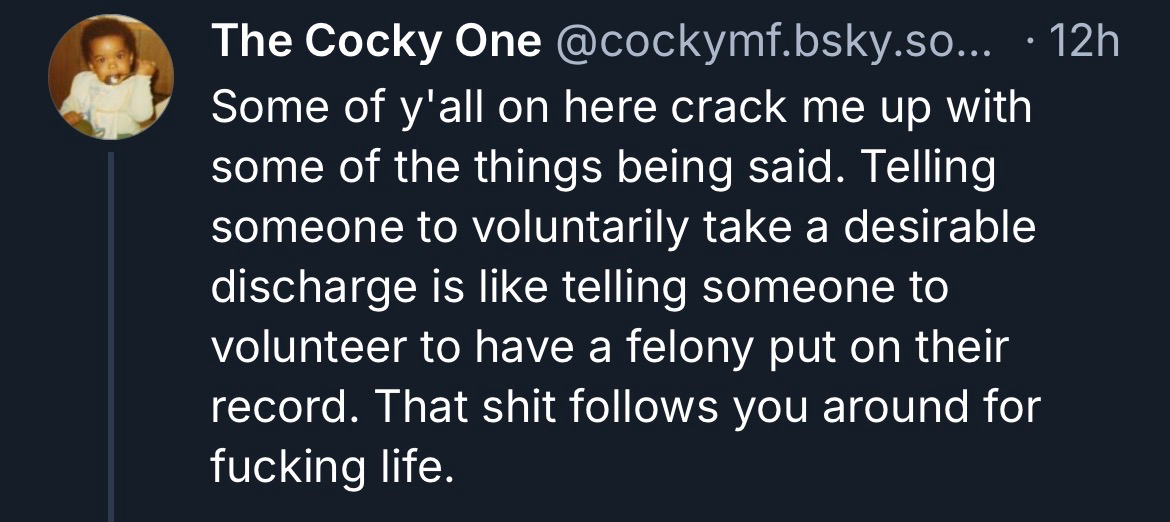Click the line "someone to voluntarily take a desirable"

[623, 227]
